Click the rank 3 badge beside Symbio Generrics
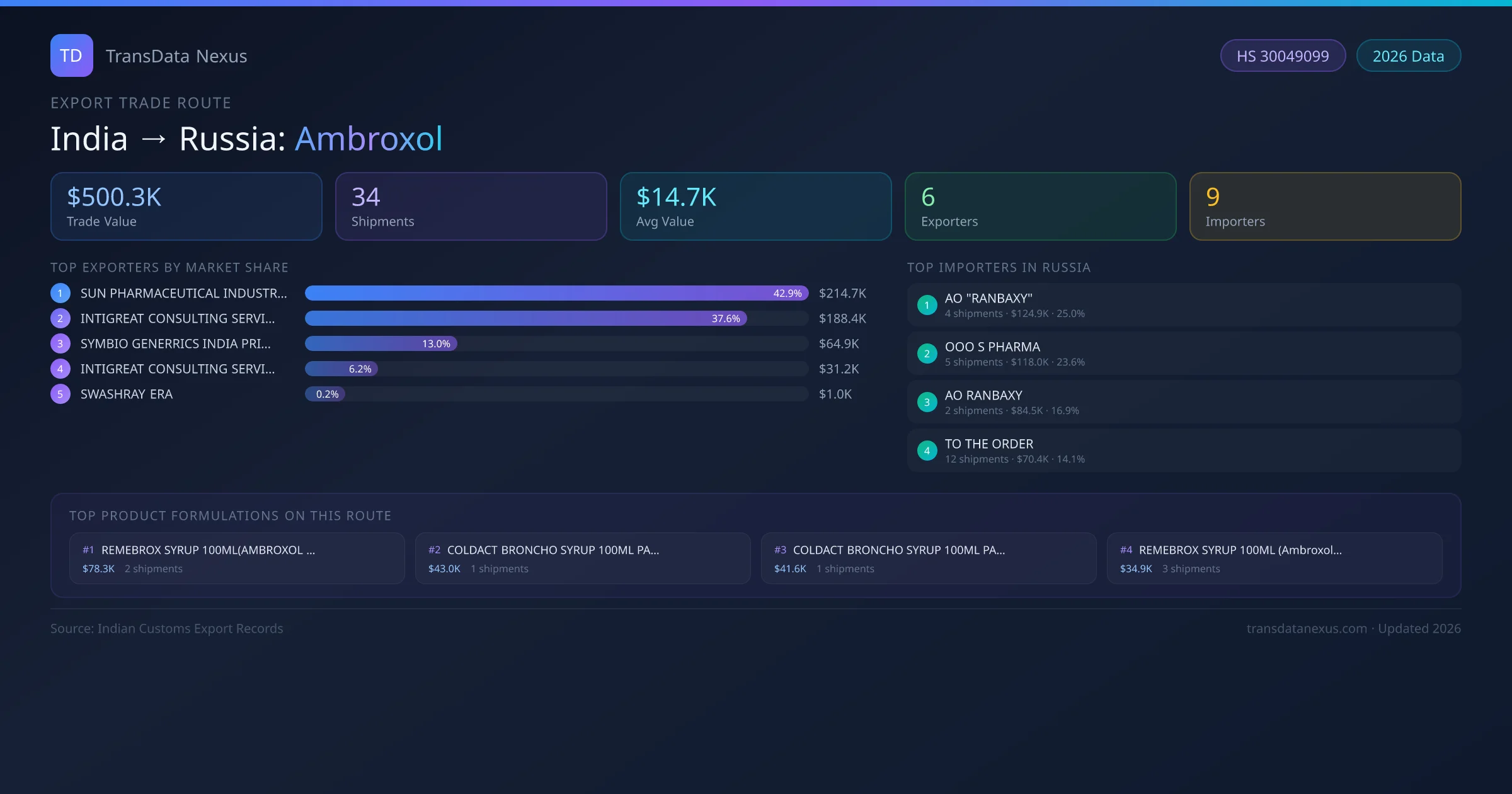1512x794 pixels. click(x=60, y=343)
